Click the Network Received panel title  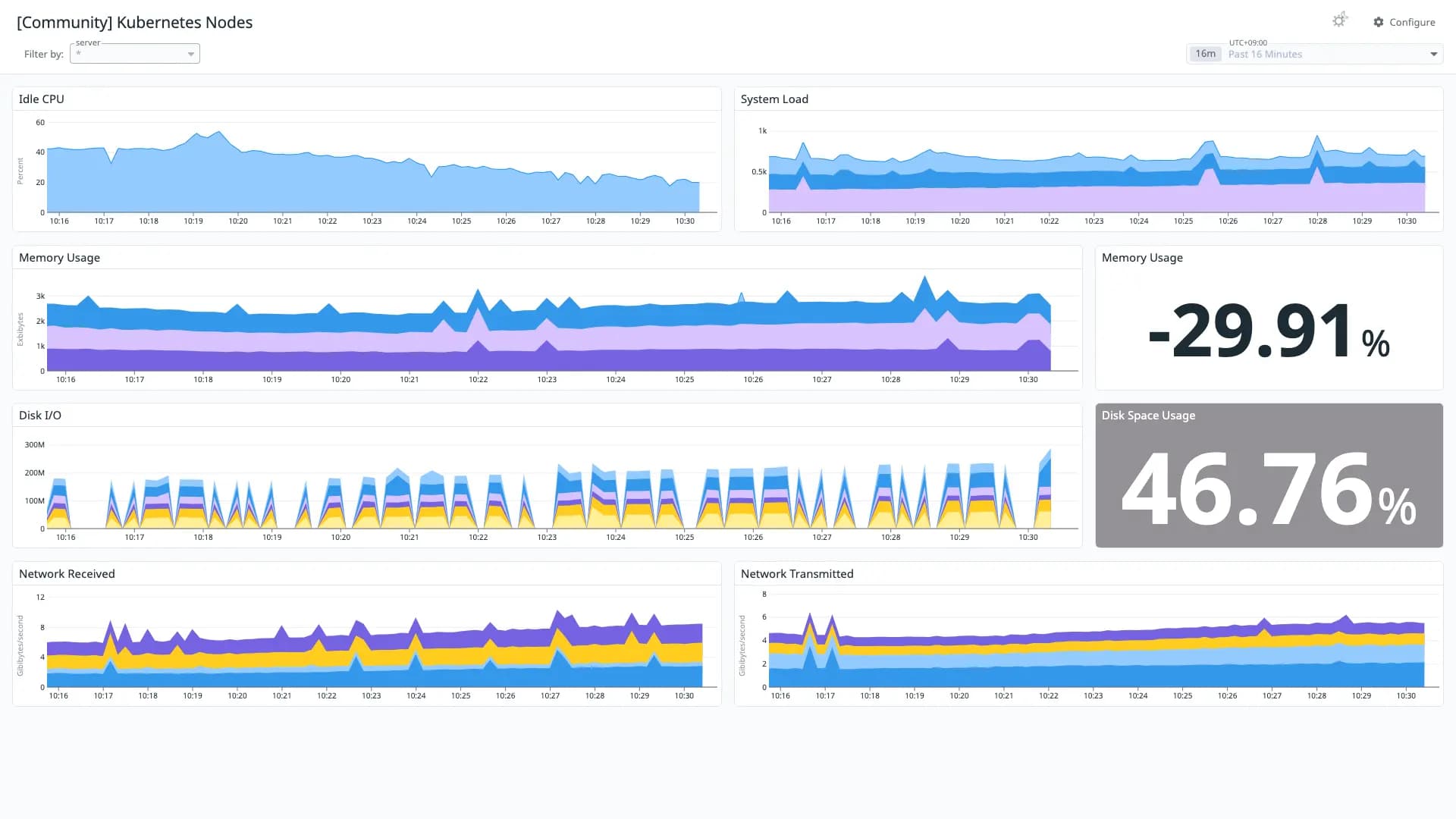[x=67, y=574]
